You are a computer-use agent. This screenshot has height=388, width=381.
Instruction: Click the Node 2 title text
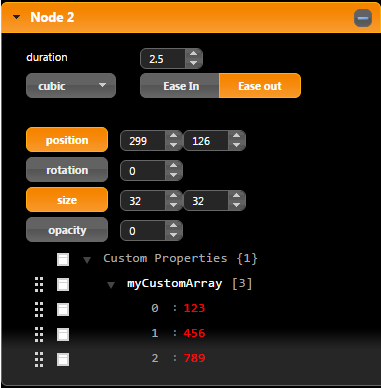[52, 17]
